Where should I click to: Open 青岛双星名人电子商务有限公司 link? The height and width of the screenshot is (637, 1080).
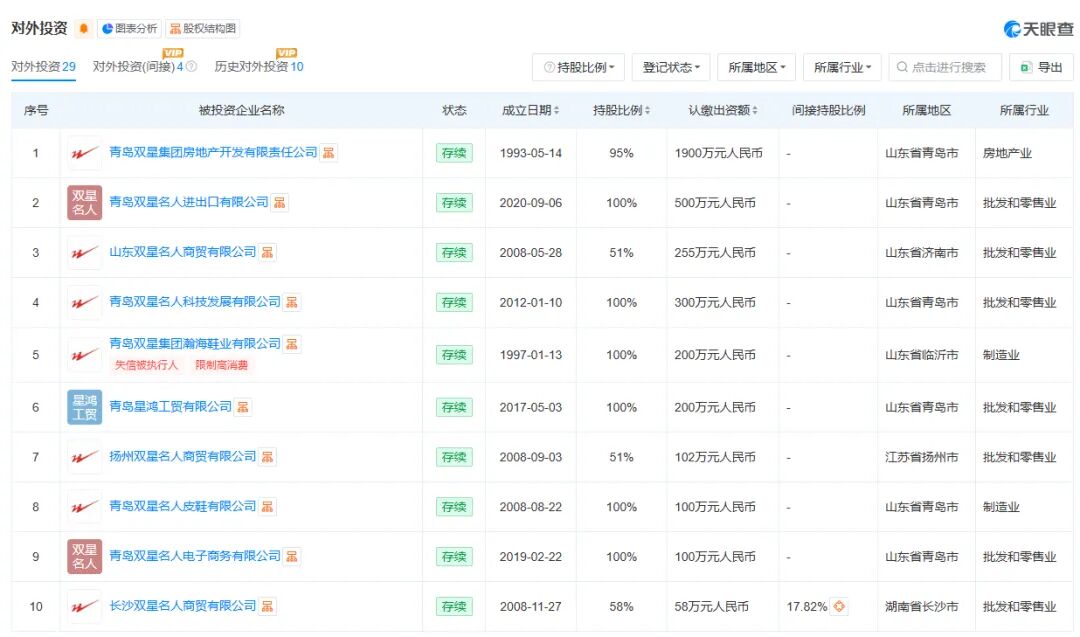point(195,556)
